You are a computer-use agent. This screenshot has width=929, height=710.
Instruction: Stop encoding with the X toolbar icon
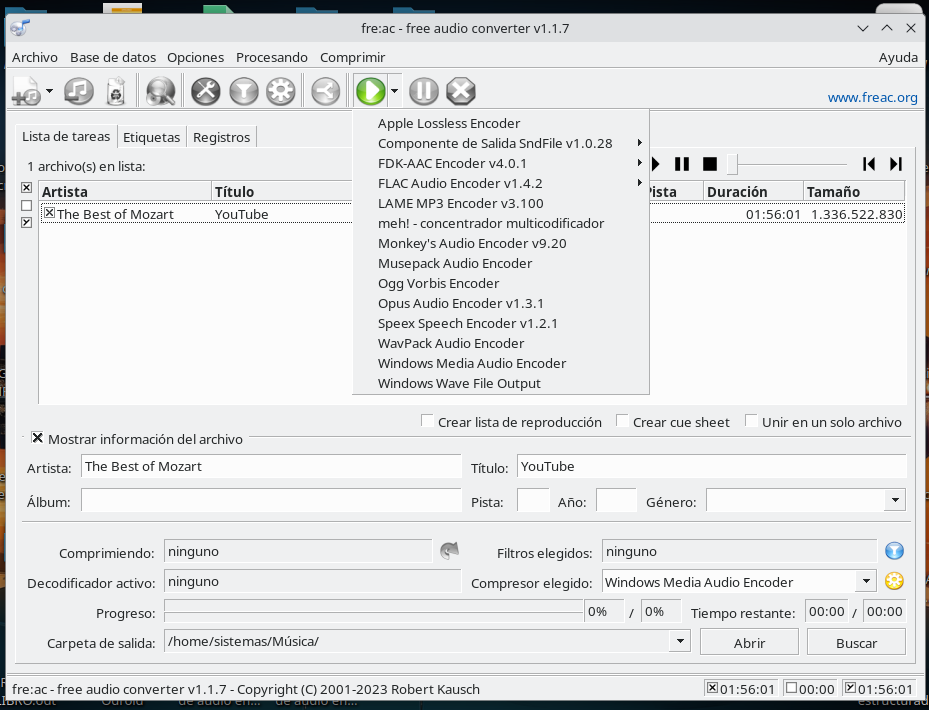[461, 91]
